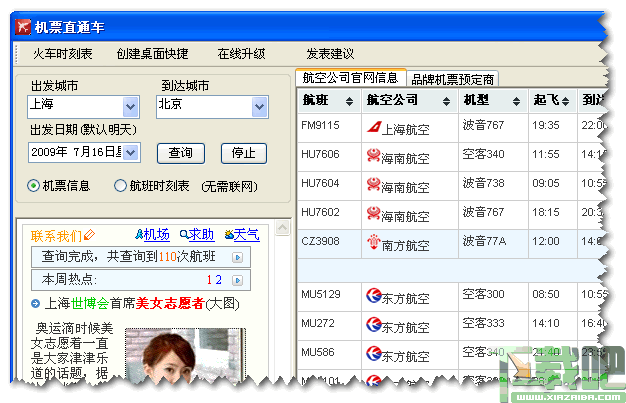
Task: Select the 机票信息 radio button
Action: click(33, 186)
